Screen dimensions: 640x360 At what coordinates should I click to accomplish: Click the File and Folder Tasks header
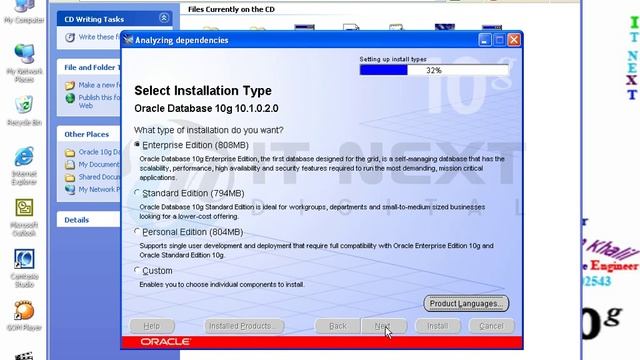(89, 67)
